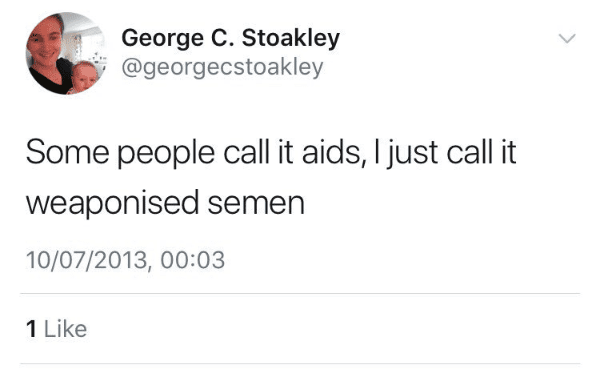
Task: Click the phrase "I just call it"
Action: point(445,153)
